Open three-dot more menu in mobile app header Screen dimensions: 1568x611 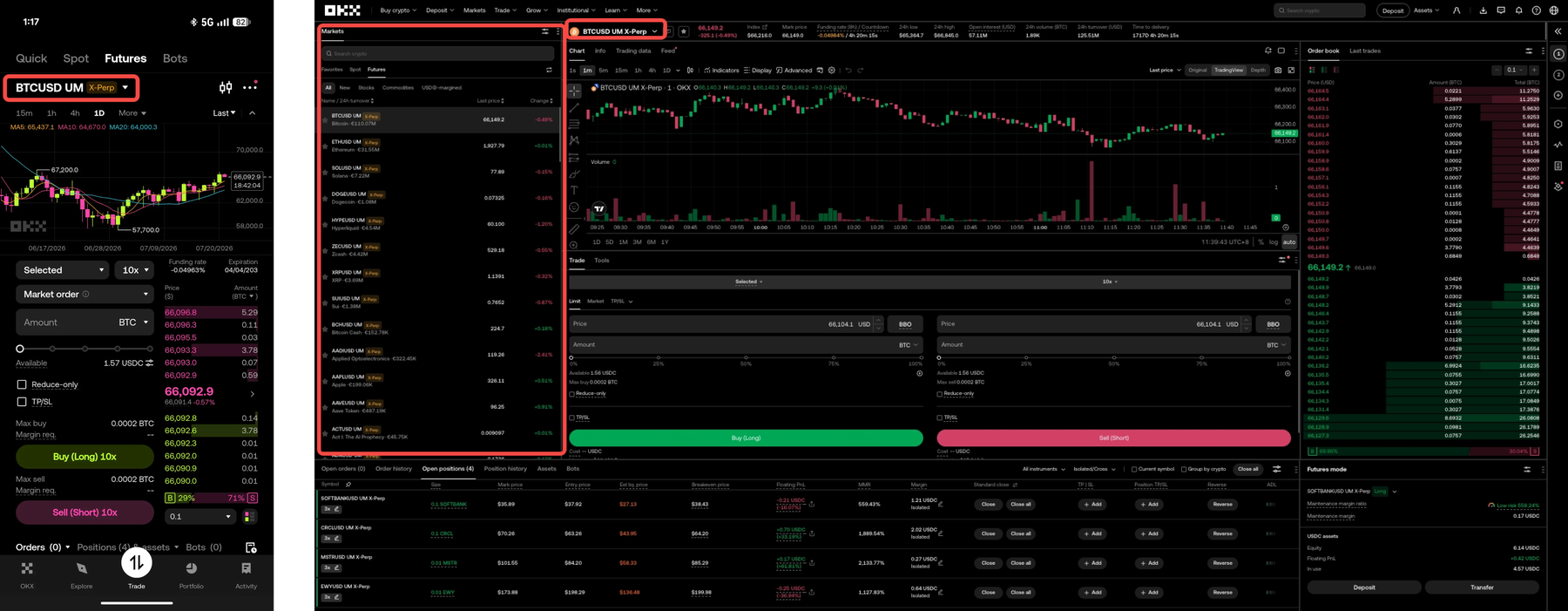(250, 87)
